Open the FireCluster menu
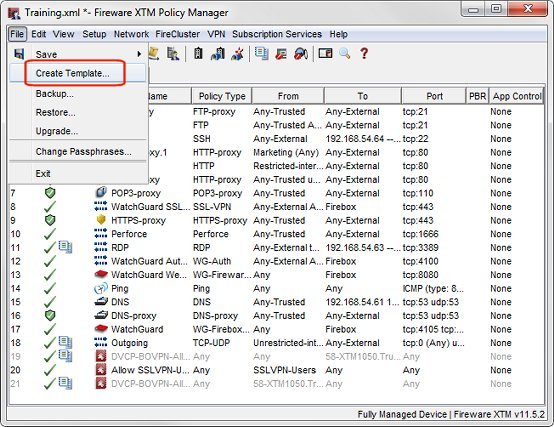Viewport: 554px width, 427px height. pos(178,34)
